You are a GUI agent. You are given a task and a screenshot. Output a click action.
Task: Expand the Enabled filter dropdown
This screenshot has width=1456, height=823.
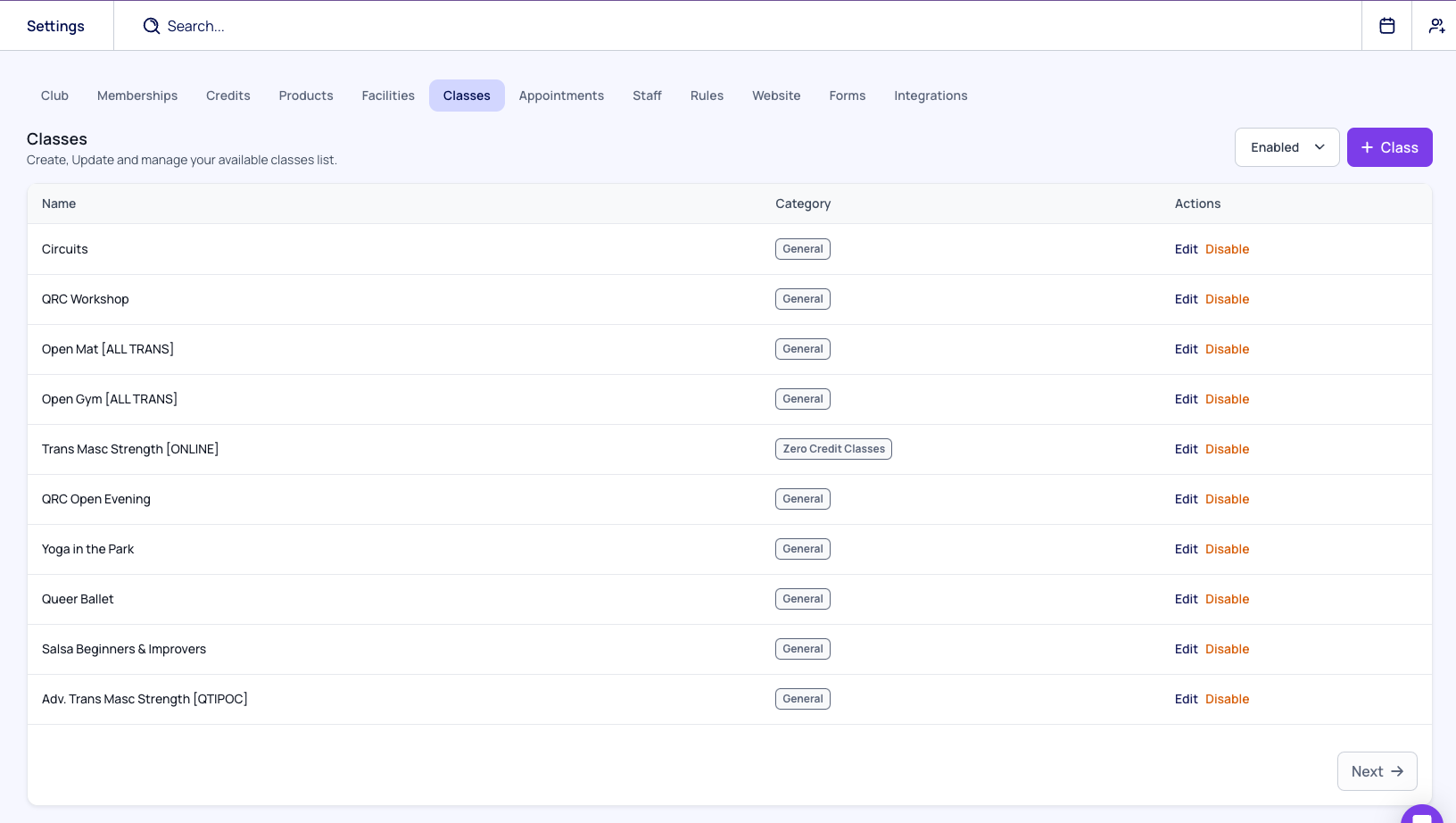click(1286, 147)
